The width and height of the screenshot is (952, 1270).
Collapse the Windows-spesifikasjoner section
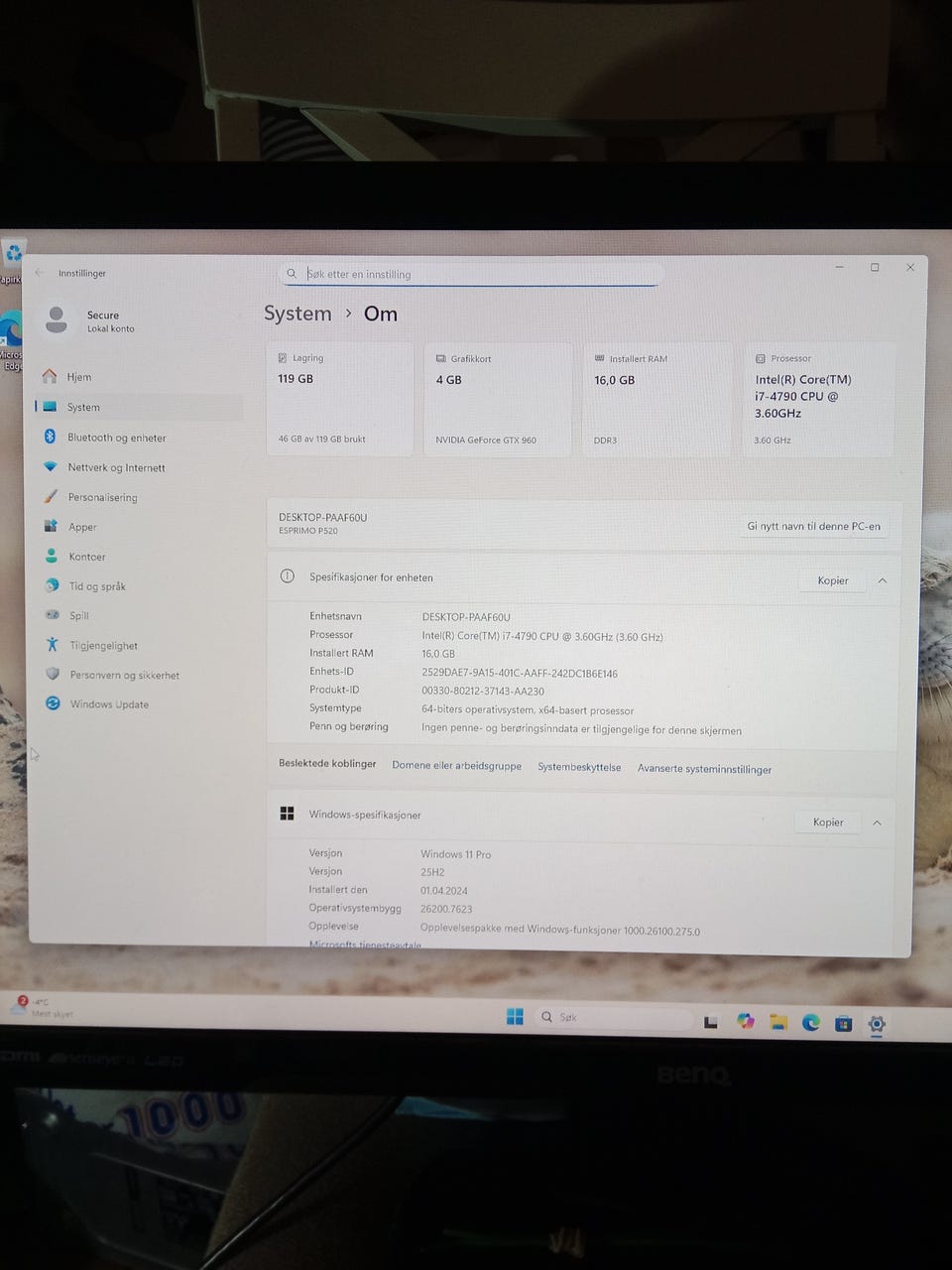click(x=877, y=823)
